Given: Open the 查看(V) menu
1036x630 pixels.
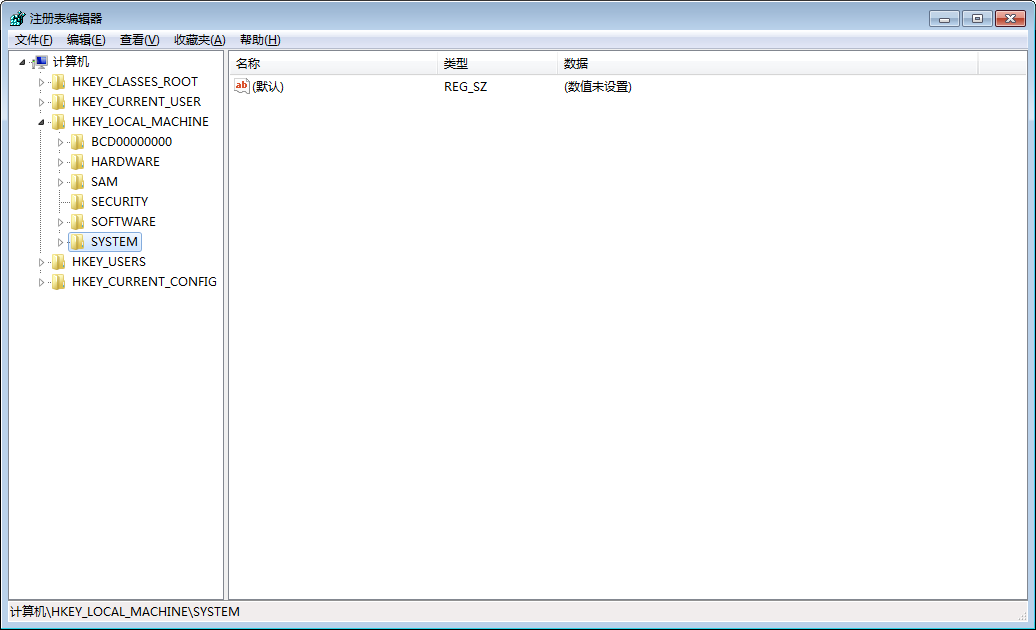Looking at the screenshot, I should (139, 40).
